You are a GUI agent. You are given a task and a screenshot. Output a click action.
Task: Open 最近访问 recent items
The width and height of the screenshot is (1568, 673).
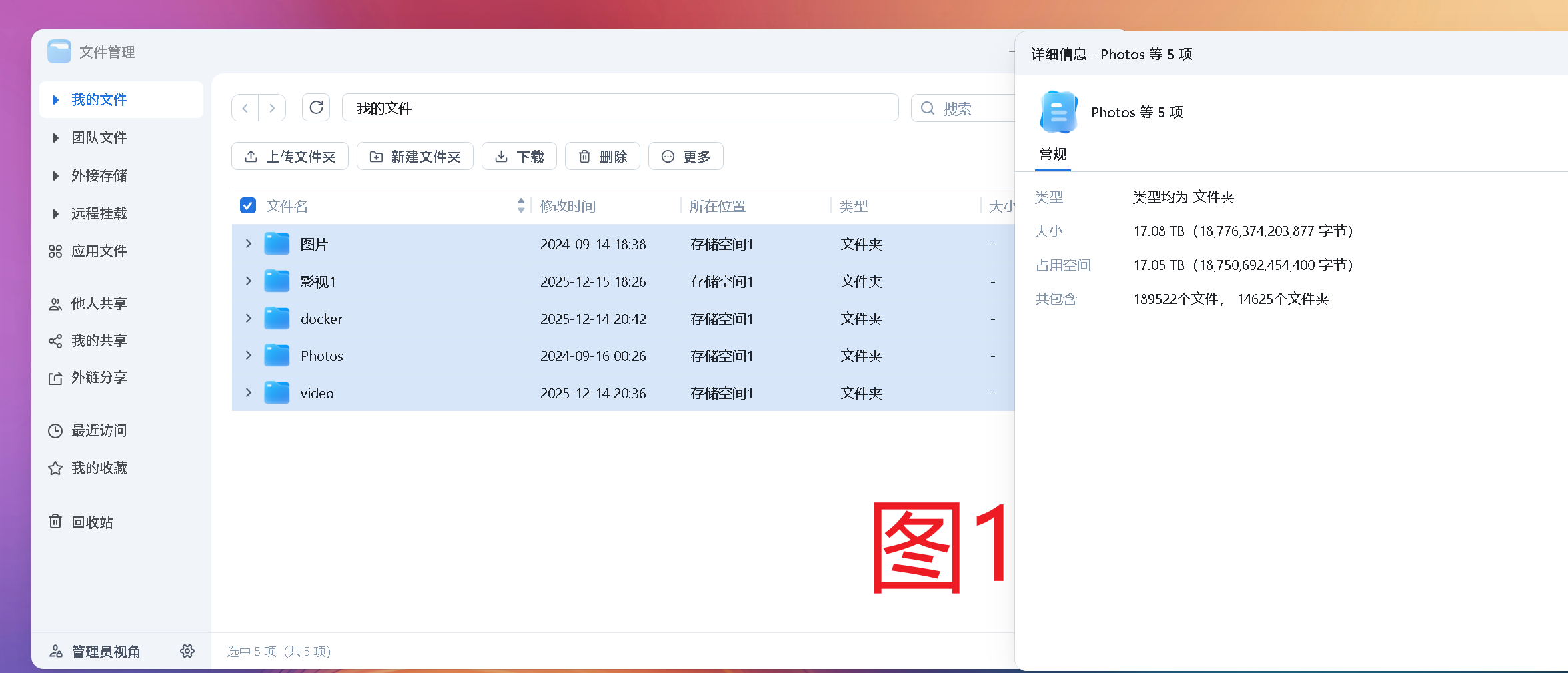99,430
